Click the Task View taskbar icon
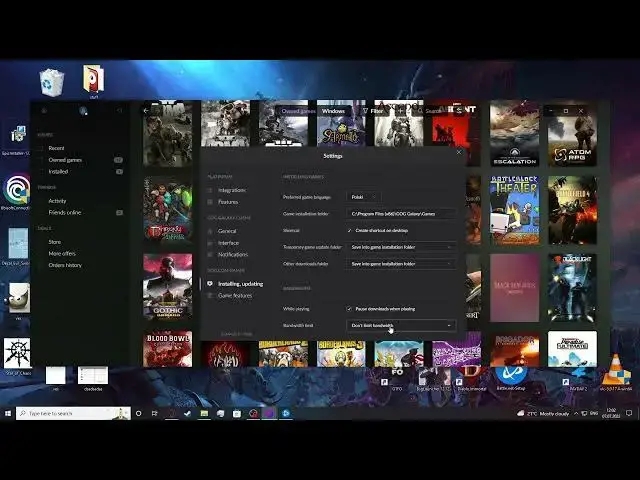Viewport: 640px width, 480px height. coord(155,413)
